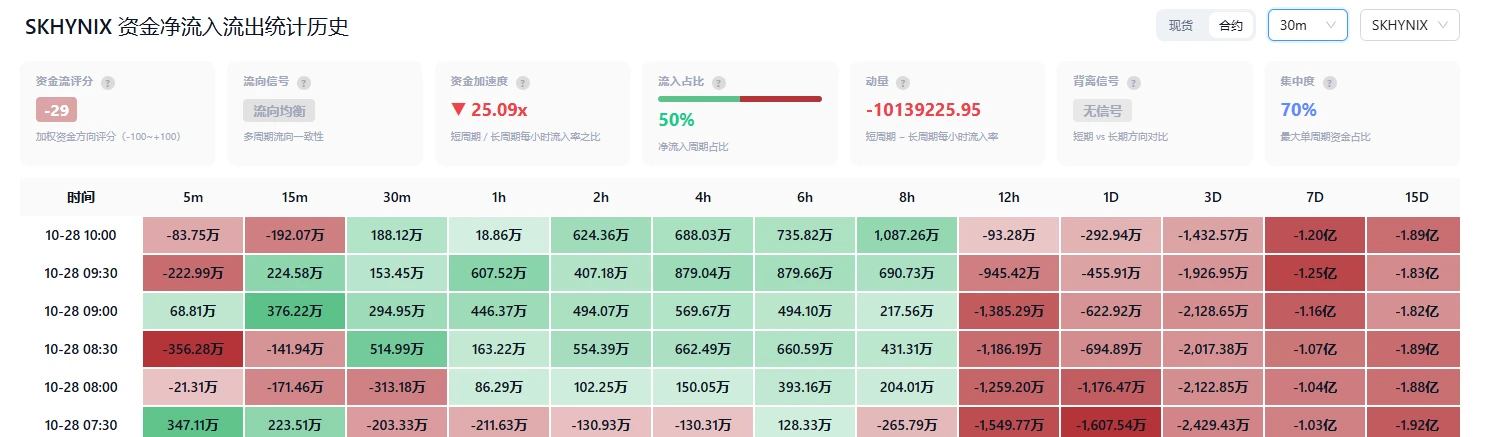This screenshot has height=437, width=1509.
Task: Select the 10-28 10:00 row label
Action: (81, 236)
